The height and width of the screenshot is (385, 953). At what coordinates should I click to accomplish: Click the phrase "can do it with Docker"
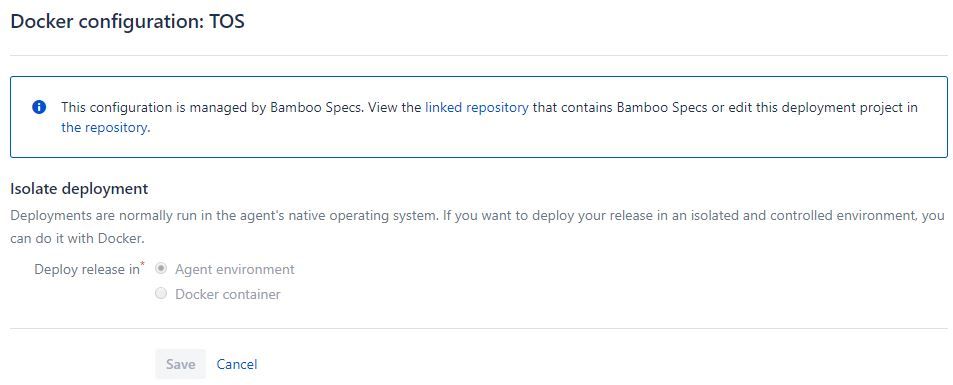(77, 238)
